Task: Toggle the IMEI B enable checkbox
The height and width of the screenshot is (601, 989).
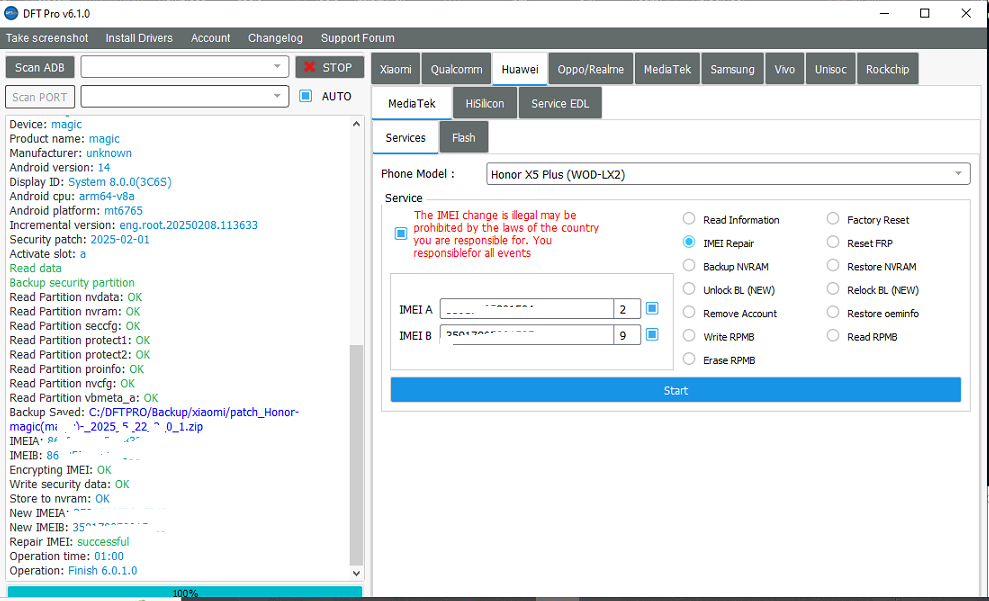Action: pos(652,334)
